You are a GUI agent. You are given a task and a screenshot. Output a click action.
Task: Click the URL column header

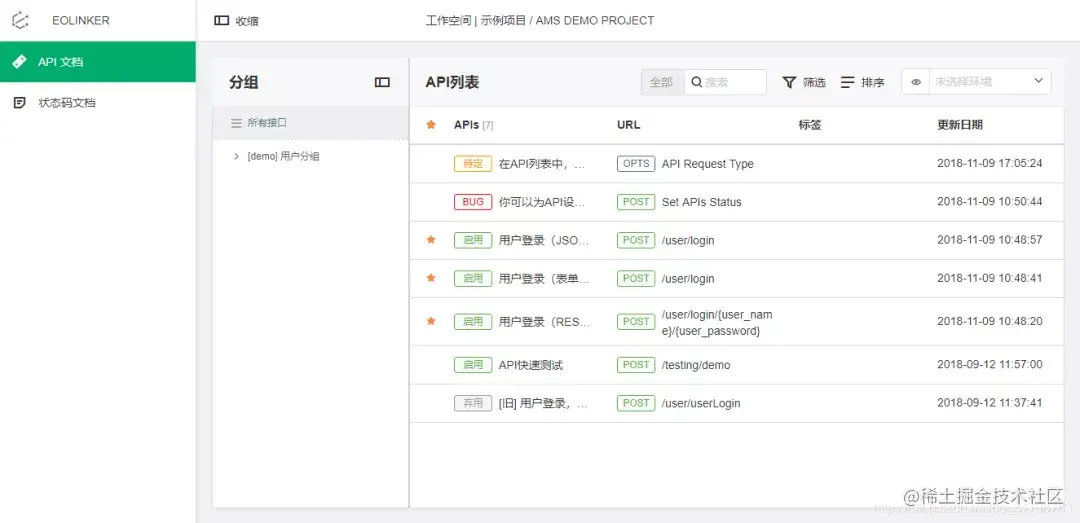[x=628, y=125]
